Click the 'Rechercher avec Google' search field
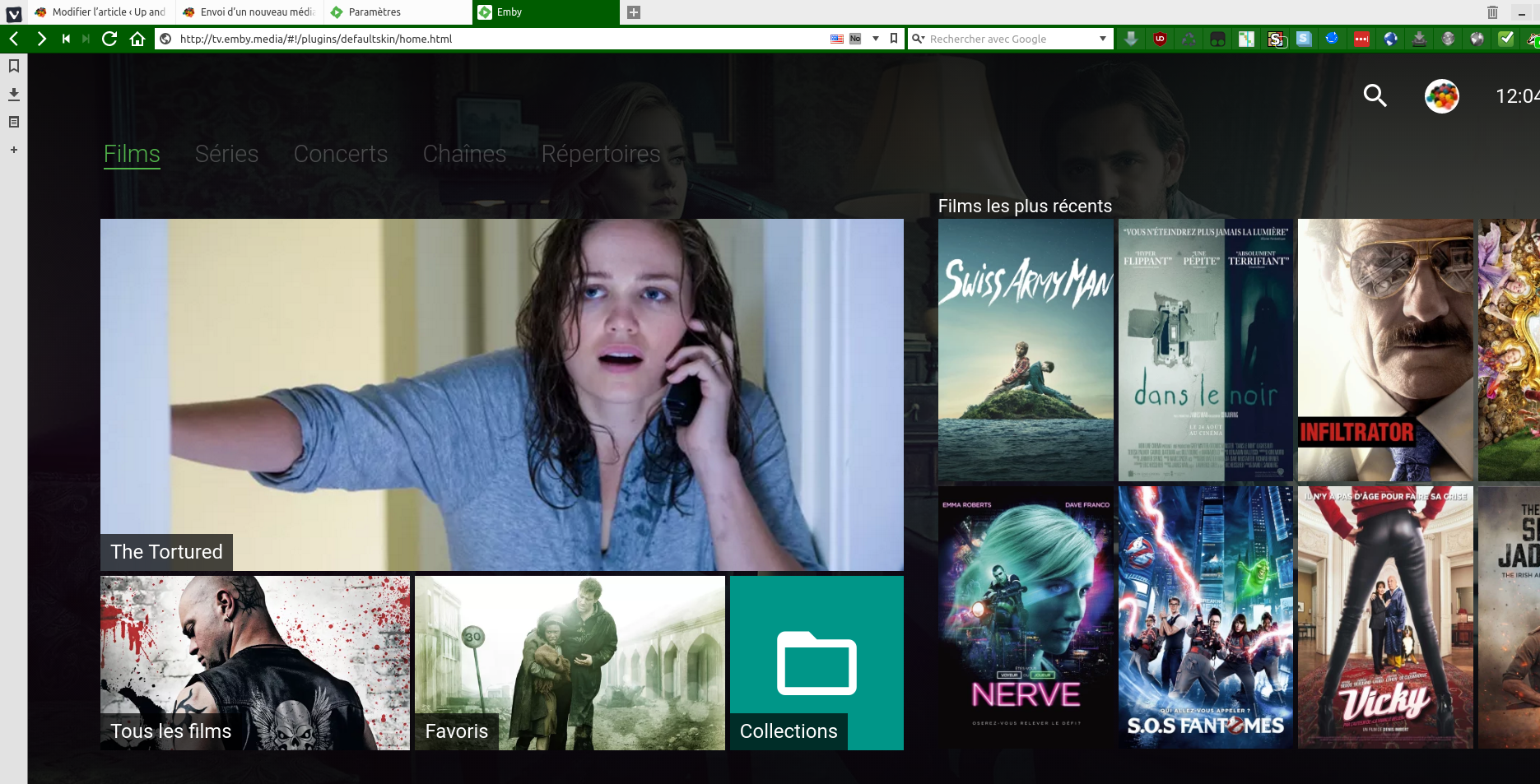This screenshot has width=1540, height=784. [1012, 39]
